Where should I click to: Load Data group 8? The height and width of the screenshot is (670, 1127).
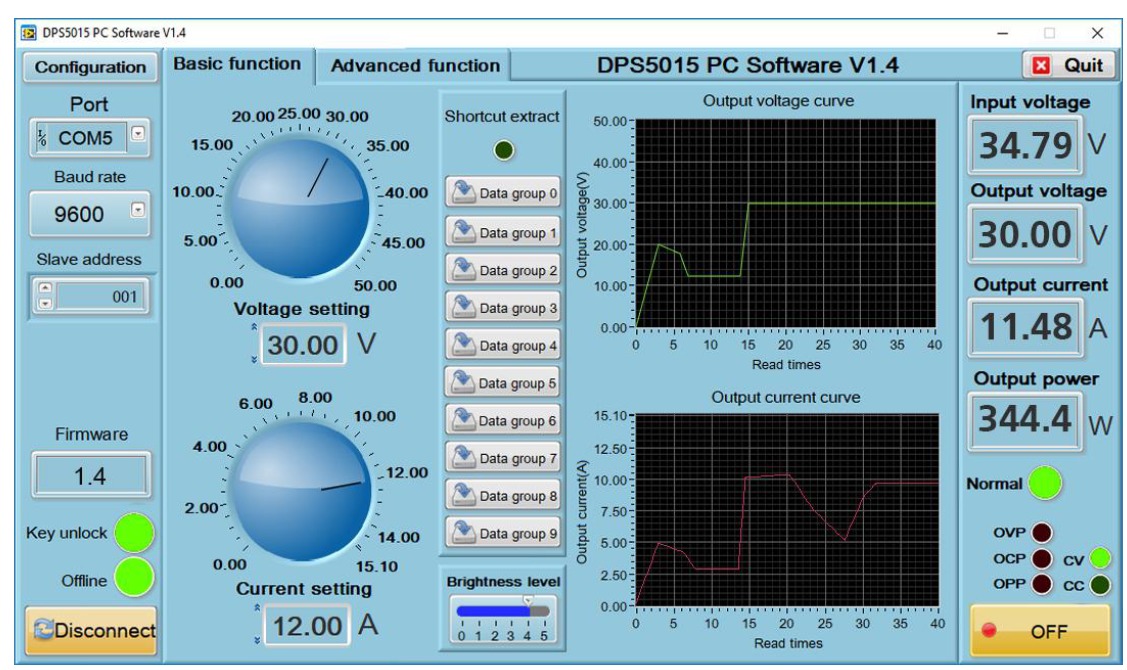[503, 495]
